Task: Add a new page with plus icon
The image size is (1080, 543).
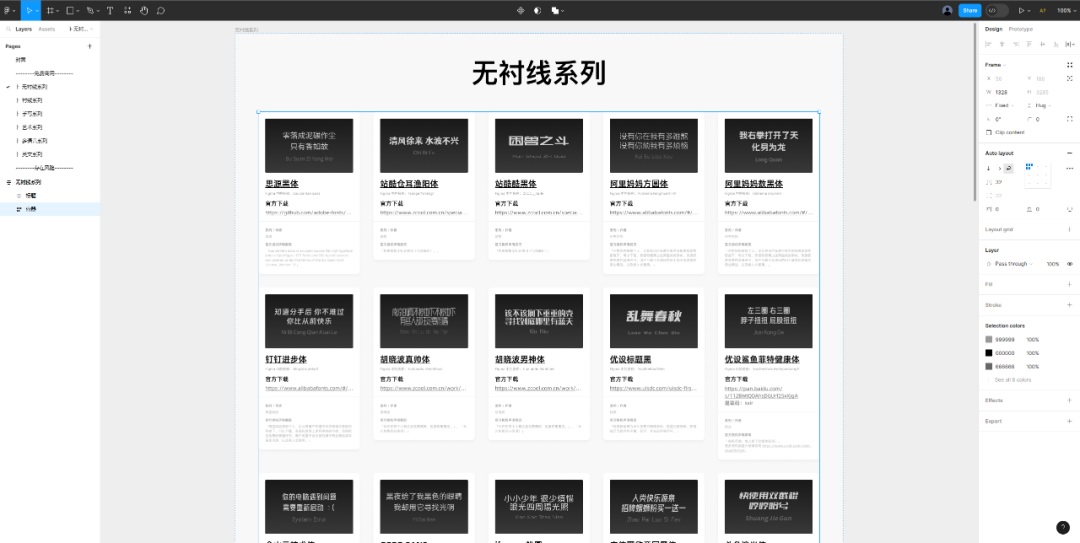Action: tap(90, 46)
